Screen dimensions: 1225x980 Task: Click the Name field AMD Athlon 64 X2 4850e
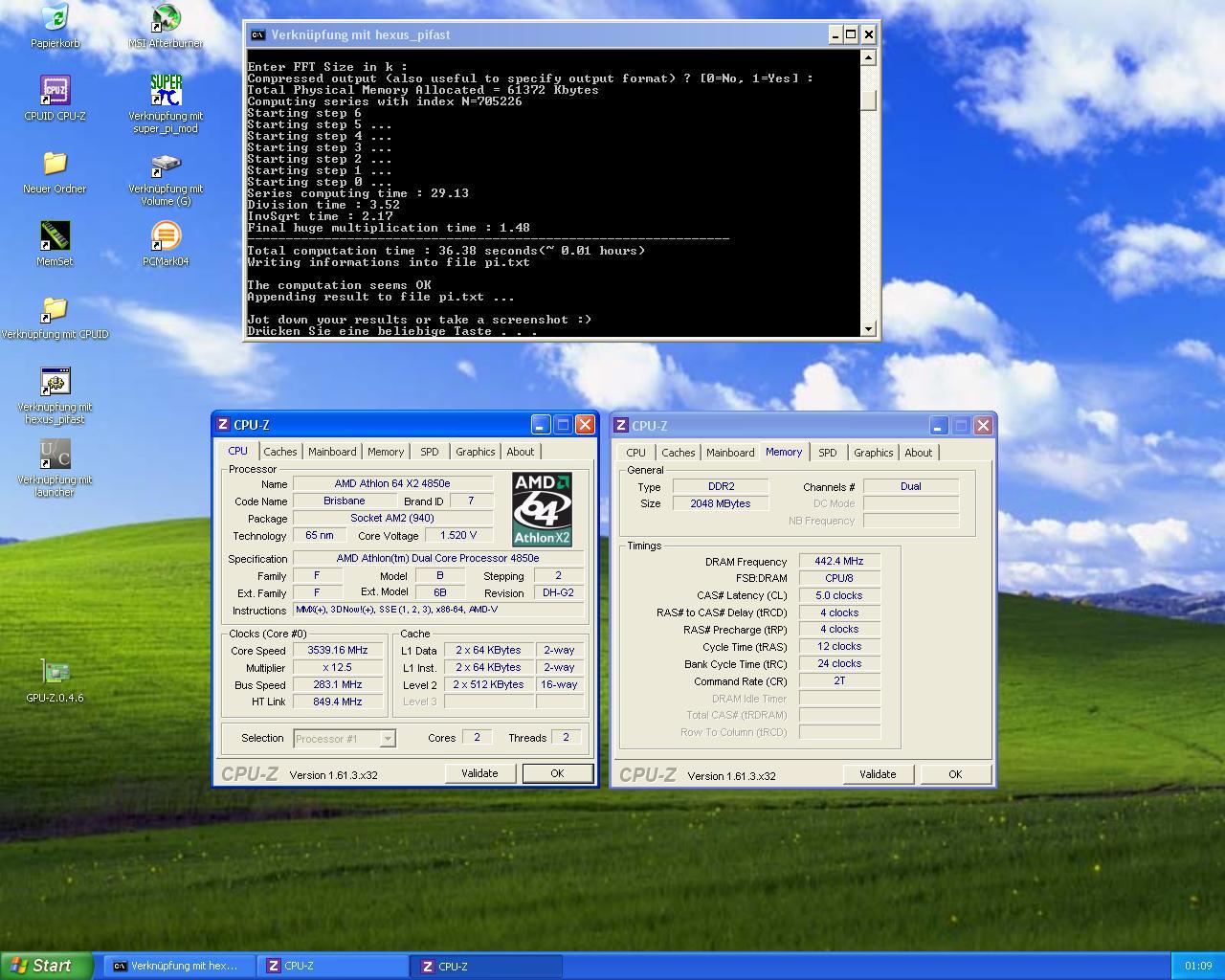(392, 484)
